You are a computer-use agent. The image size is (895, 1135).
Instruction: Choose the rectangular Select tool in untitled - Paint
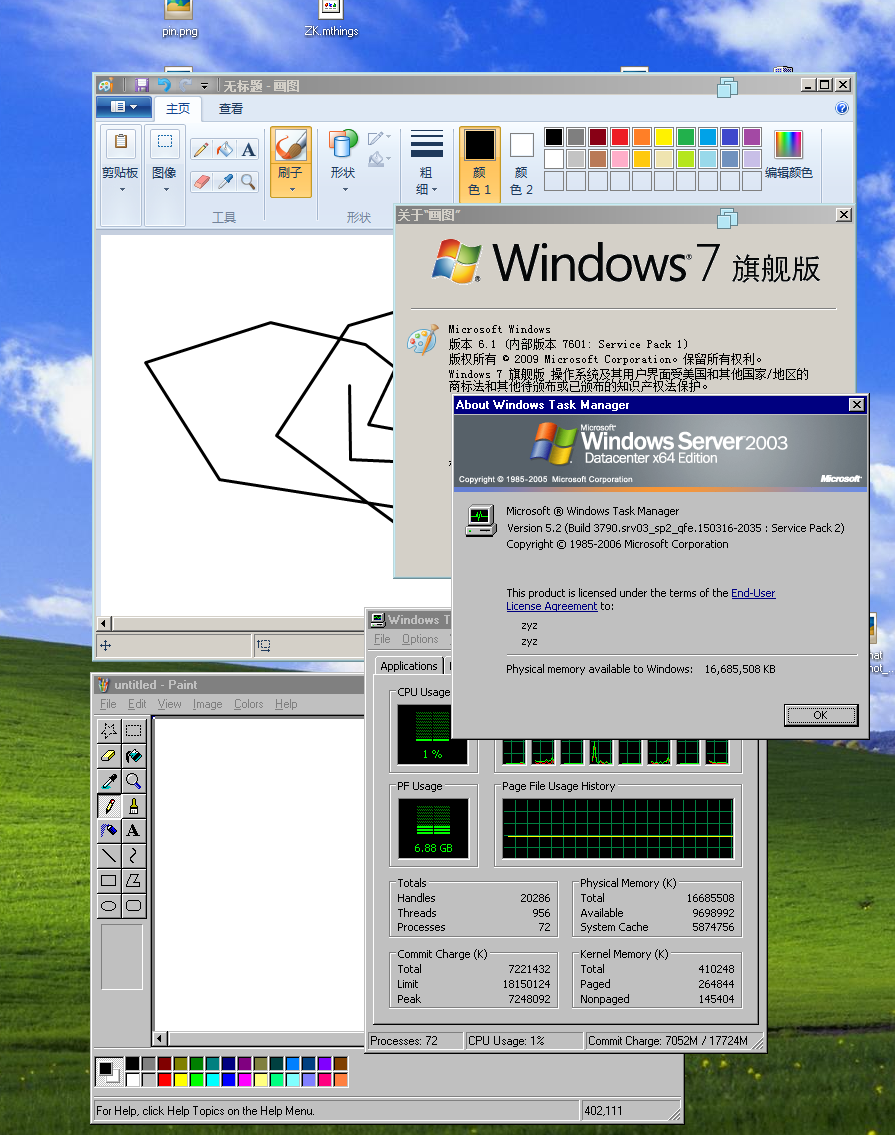click(133, 730)
